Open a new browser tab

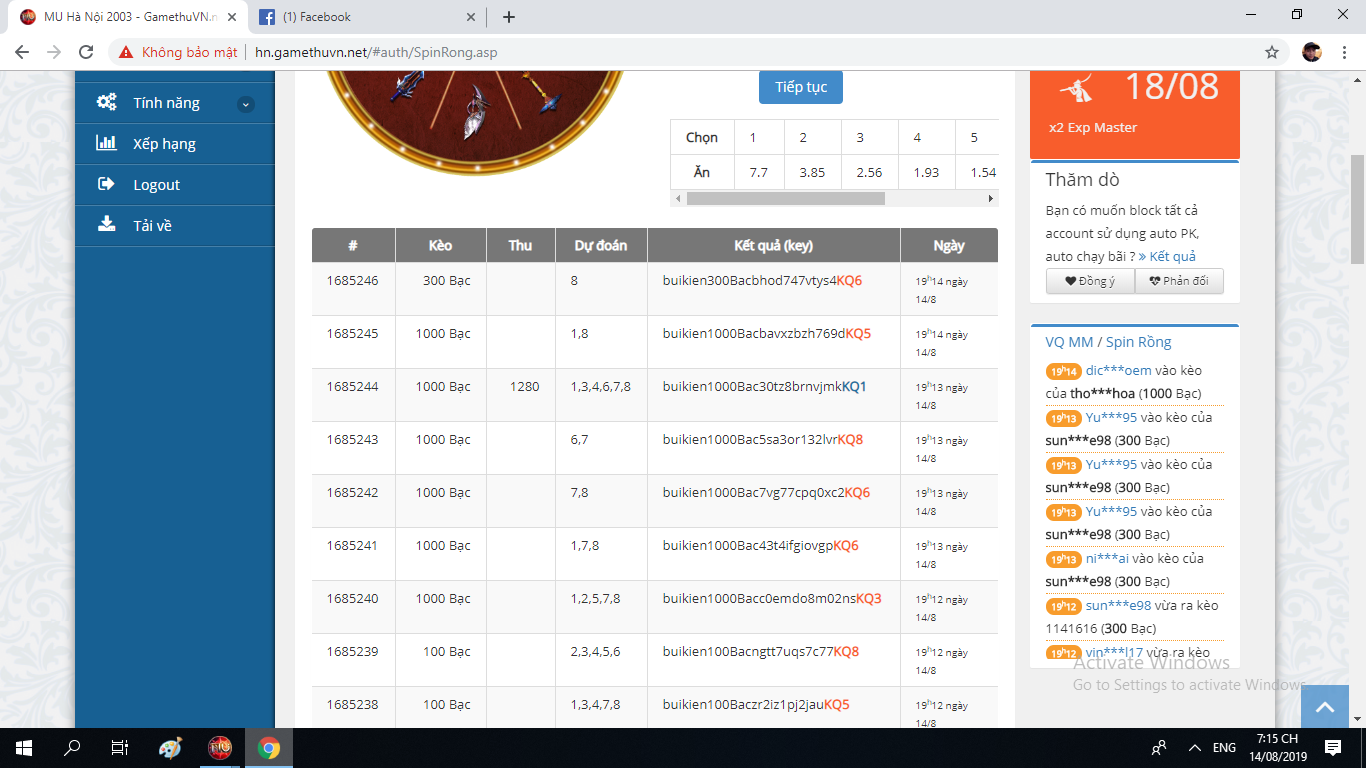coord(509,17)
